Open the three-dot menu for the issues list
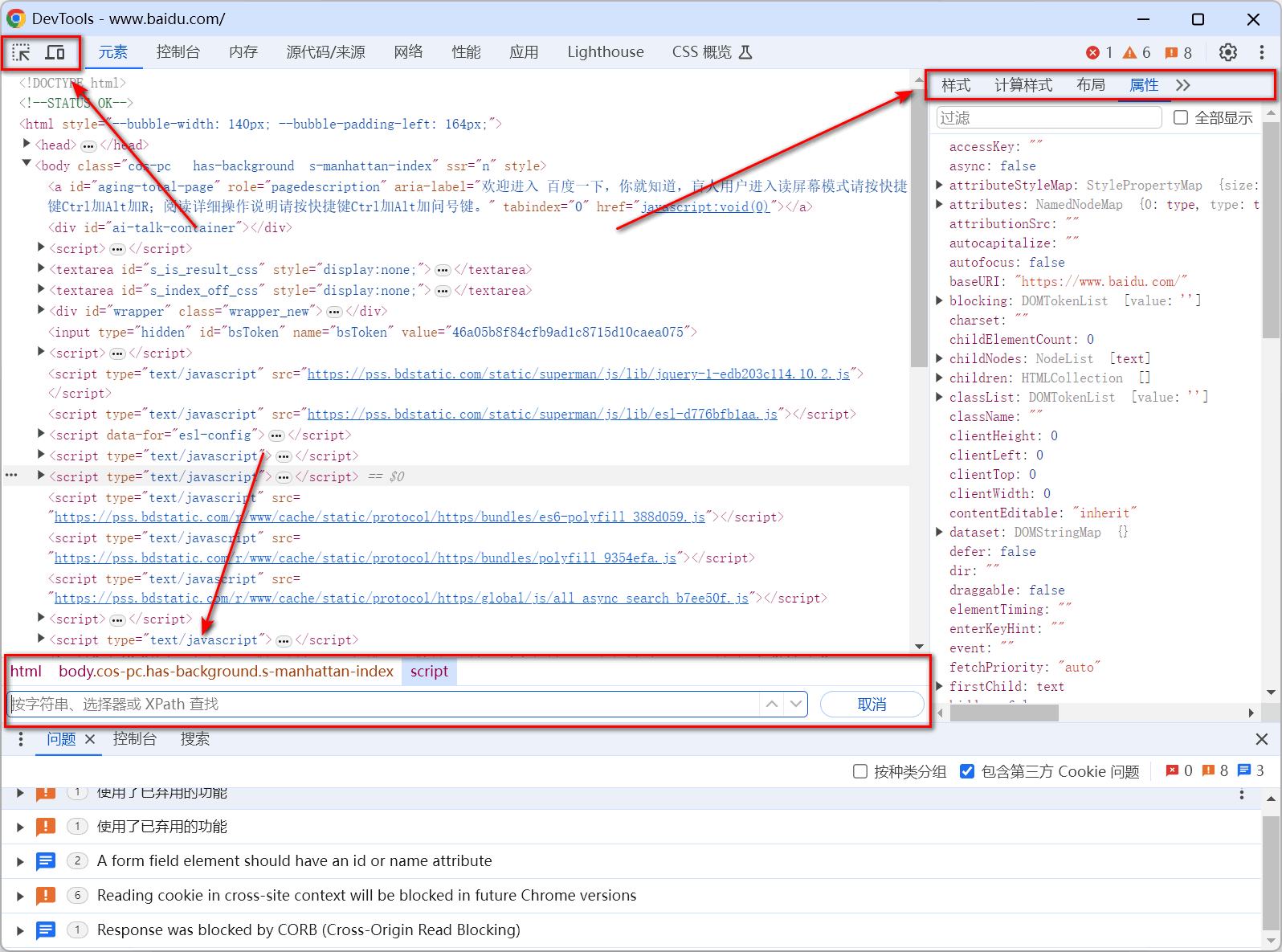Viewport: 1282px width, 952px height. [x=1242, y=795]
